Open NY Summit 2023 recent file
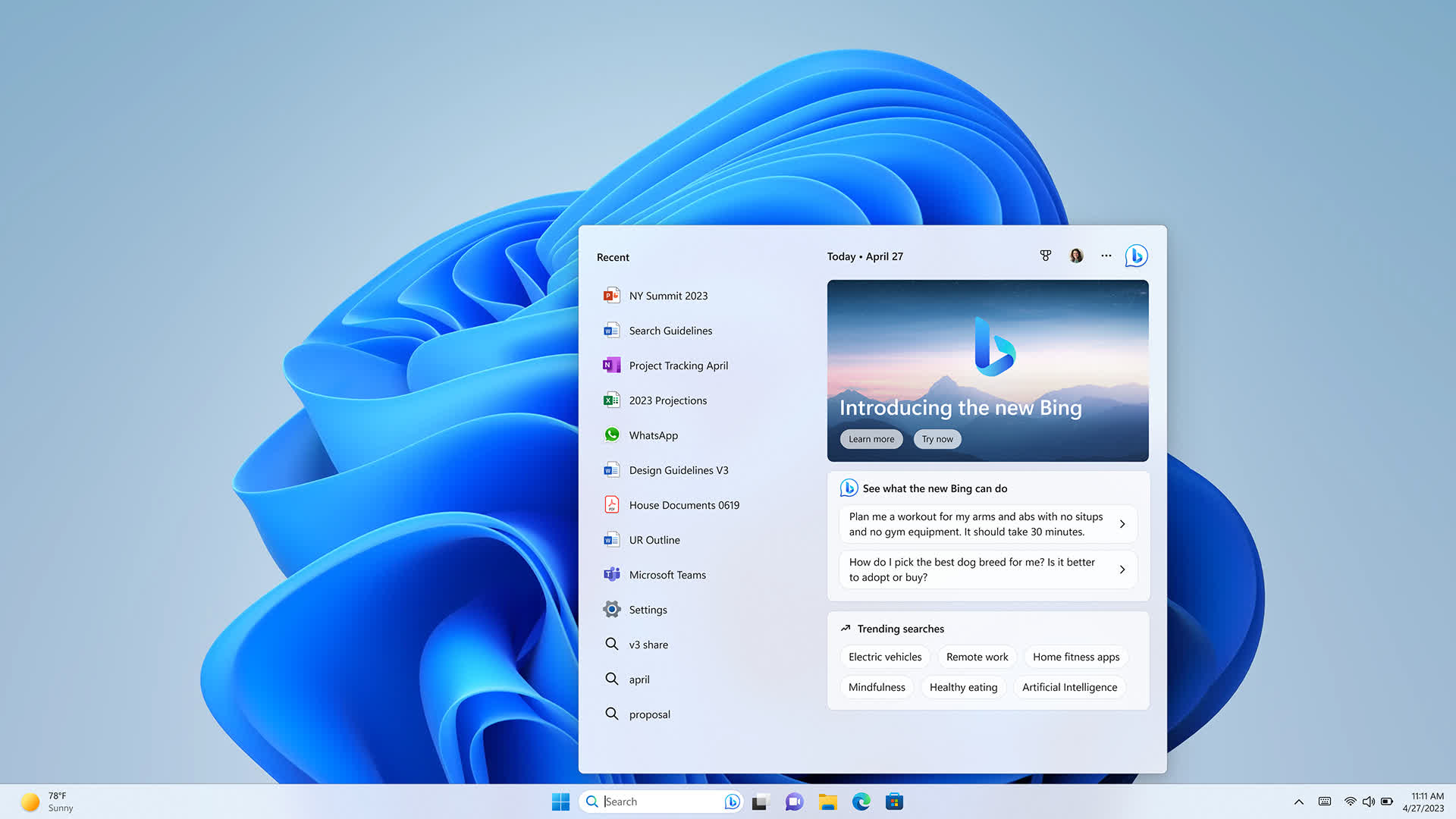 (x=668, y=295)
